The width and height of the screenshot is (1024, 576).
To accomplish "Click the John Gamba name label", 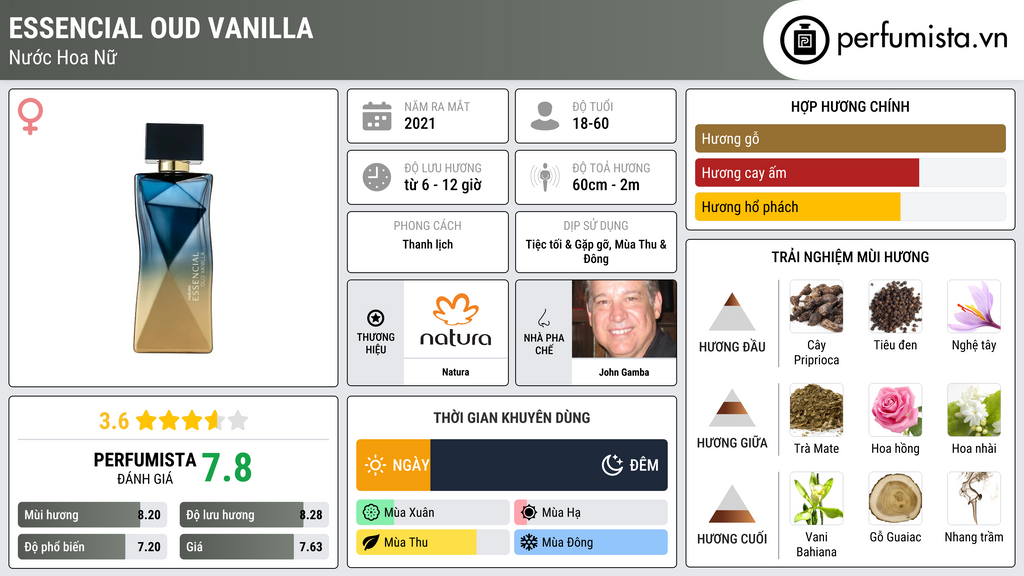I will point(624,372).
